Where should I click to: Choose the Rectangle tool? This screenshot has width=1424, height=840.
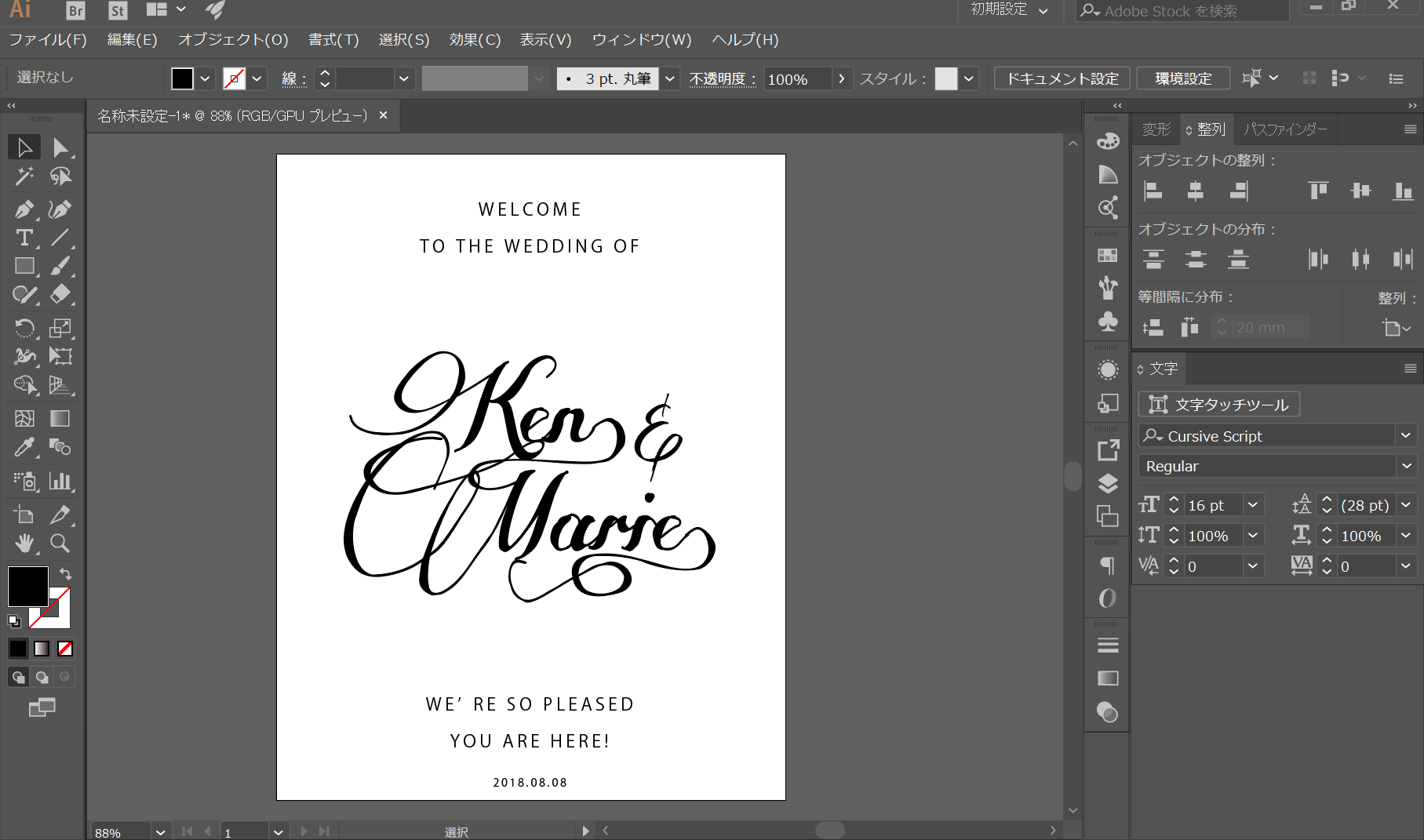click(x=24, y=266)
